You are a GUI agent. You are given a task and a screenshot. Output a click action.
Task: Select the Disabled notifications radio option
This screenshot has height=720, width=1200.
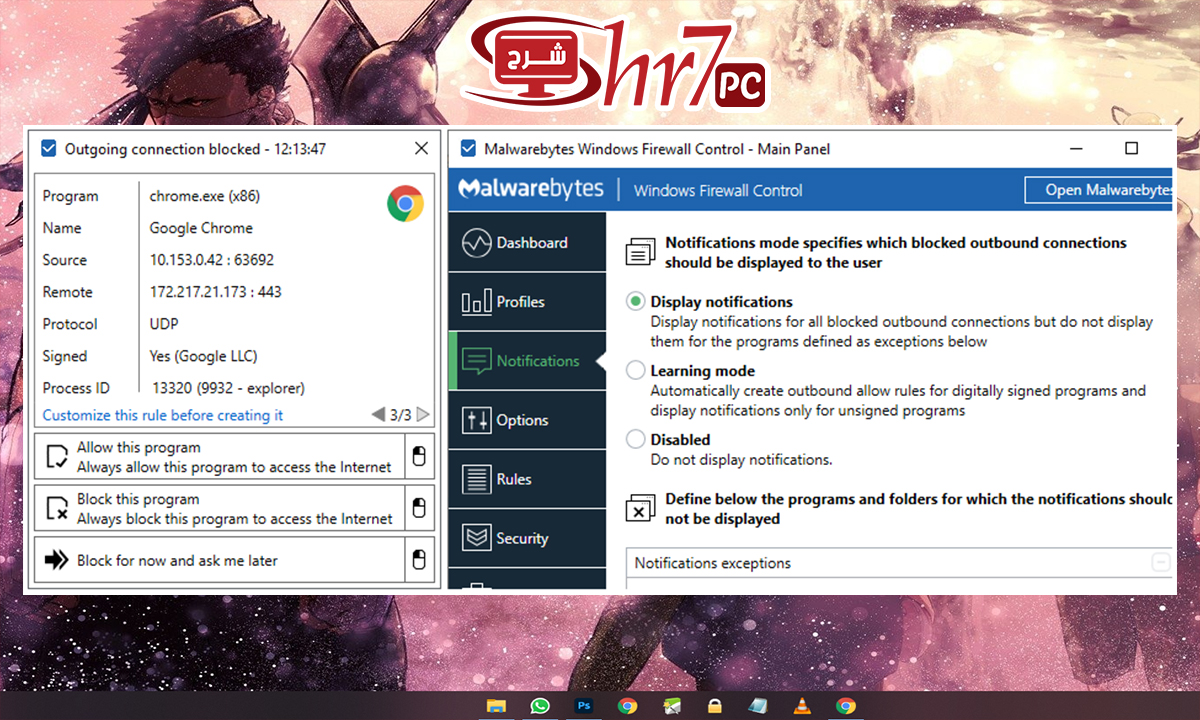(635, 439)
